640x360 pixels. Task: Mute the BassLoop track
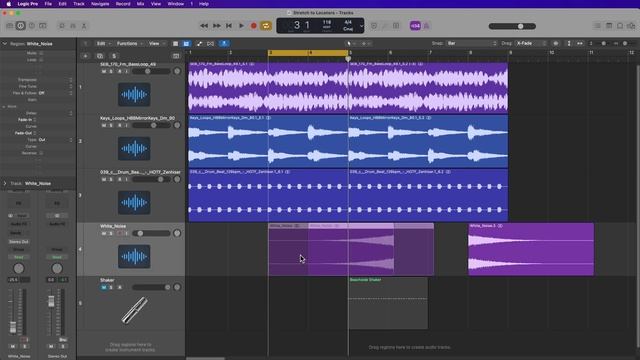(104, 71)
